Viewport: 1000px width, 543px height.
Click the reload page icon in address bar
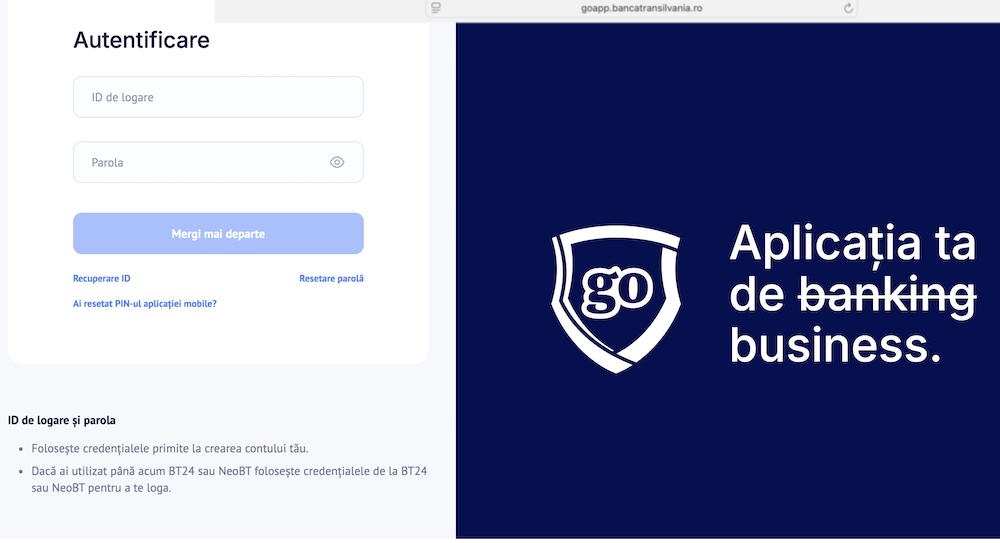point(849,8)
